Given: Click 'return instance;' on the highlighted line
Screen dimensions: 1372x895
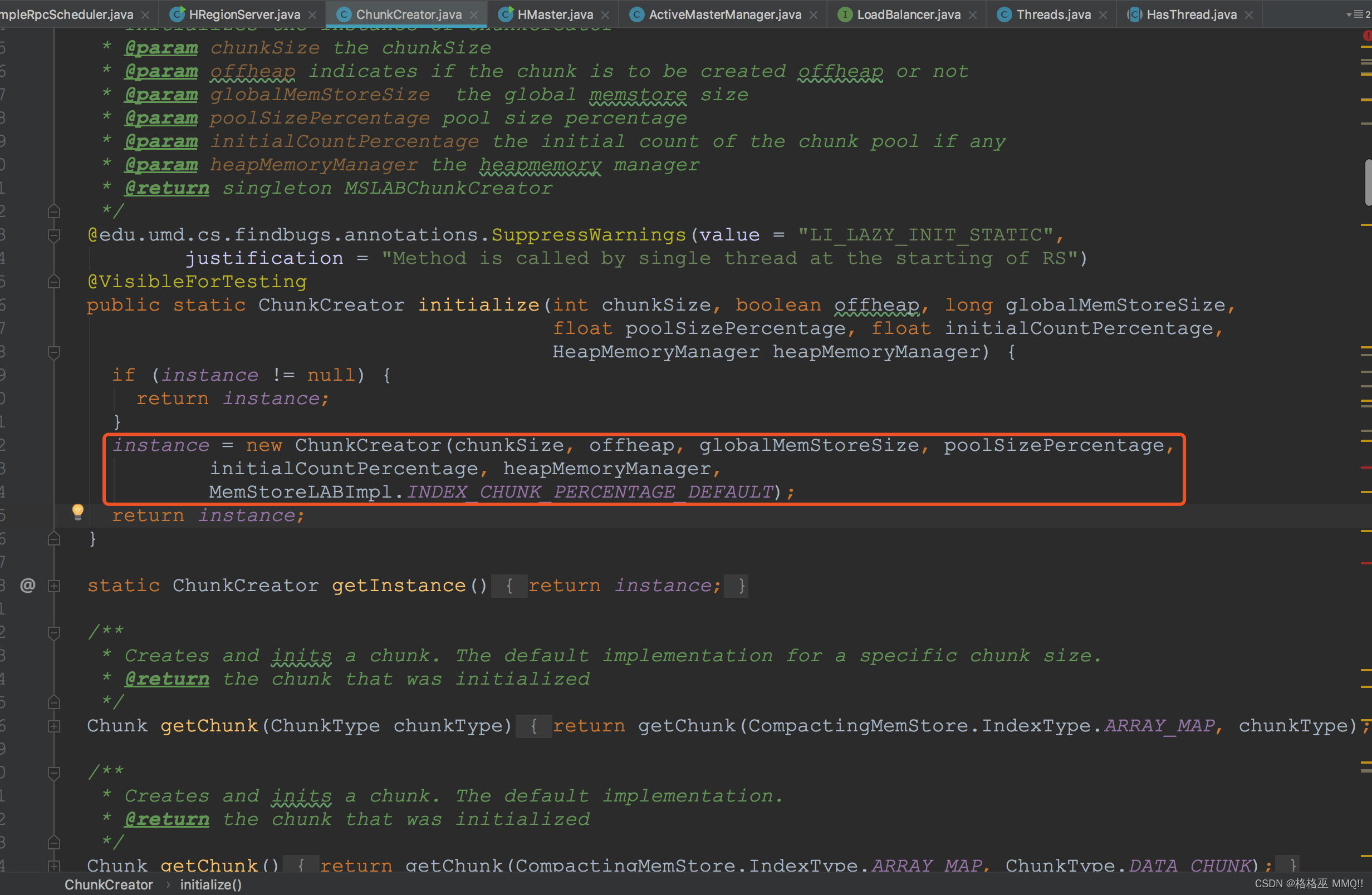Looking at the screenshot, I should click(x=208, y=515).
